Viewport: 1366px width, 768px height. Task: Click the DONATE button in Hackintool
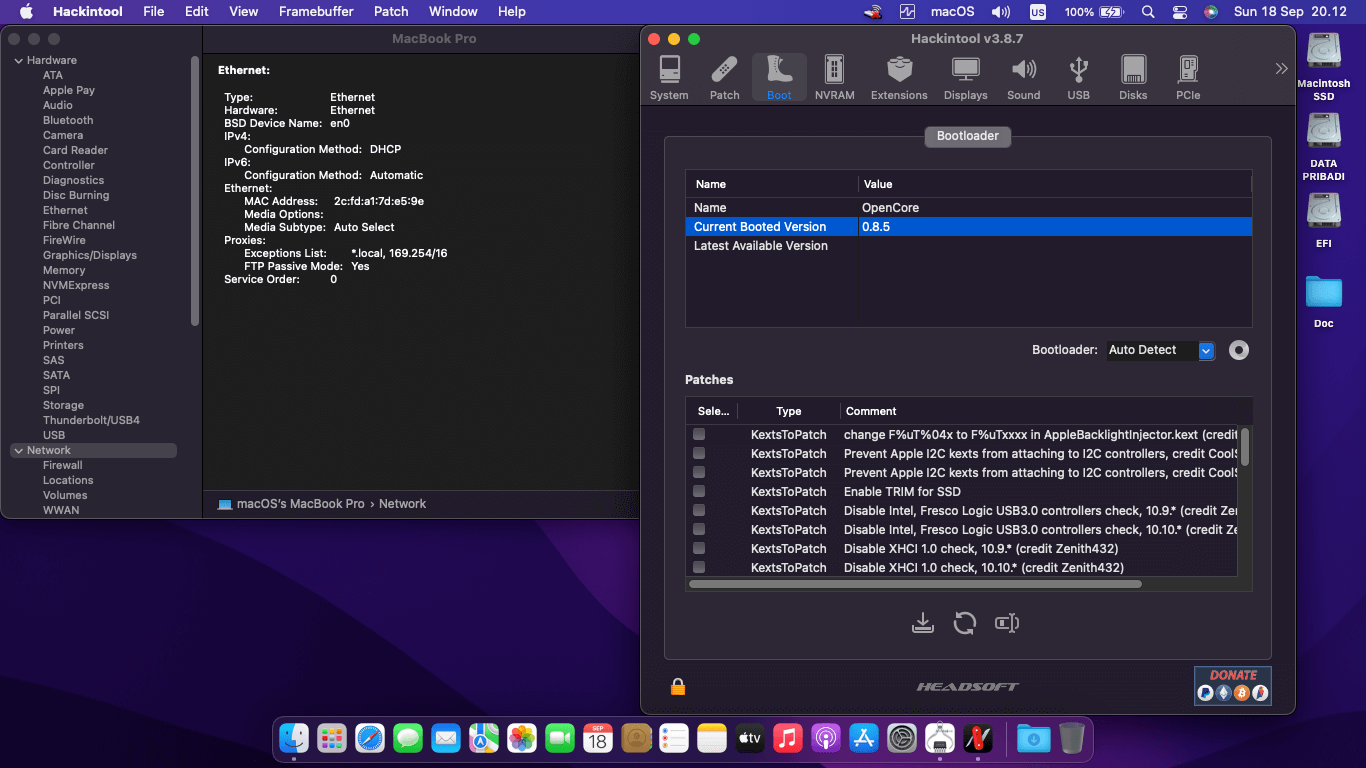click(1233, 685)
